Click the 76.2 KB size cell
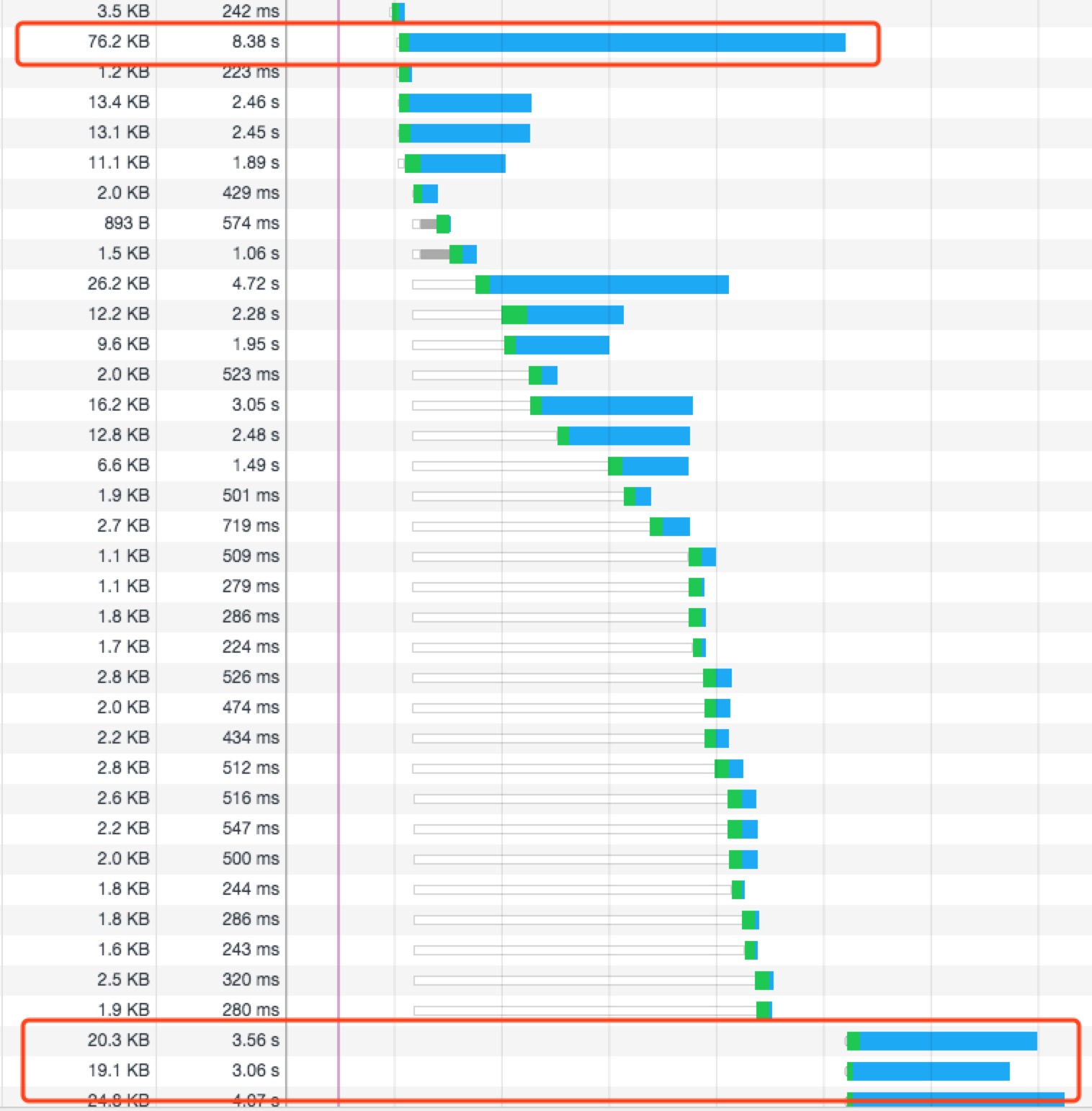Image resolution: width=1092 pixels, height=1111 pixels. [118, 42]
